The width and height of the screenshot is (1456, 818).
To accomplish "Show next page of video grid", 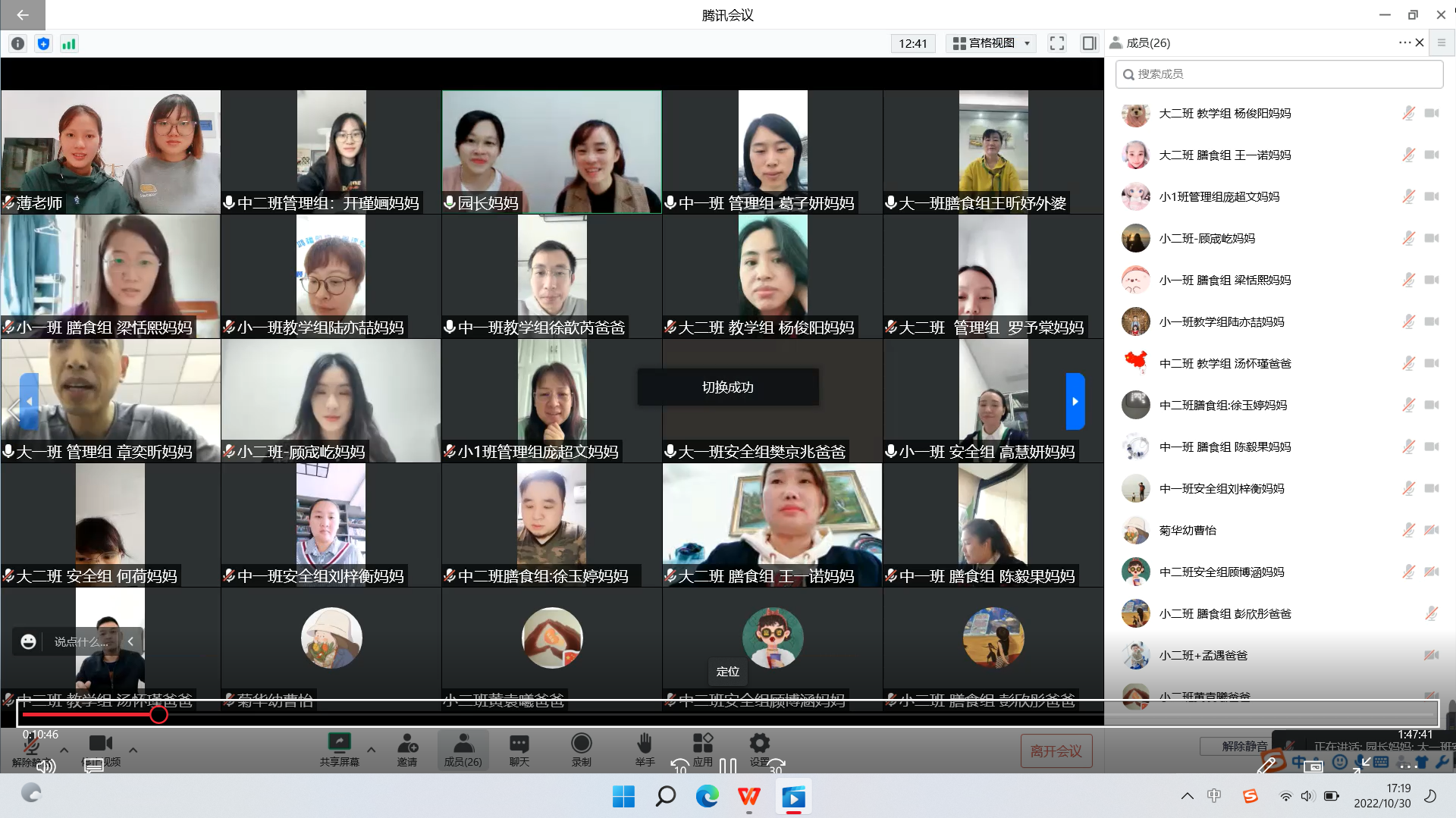I will click(1075, 401).
